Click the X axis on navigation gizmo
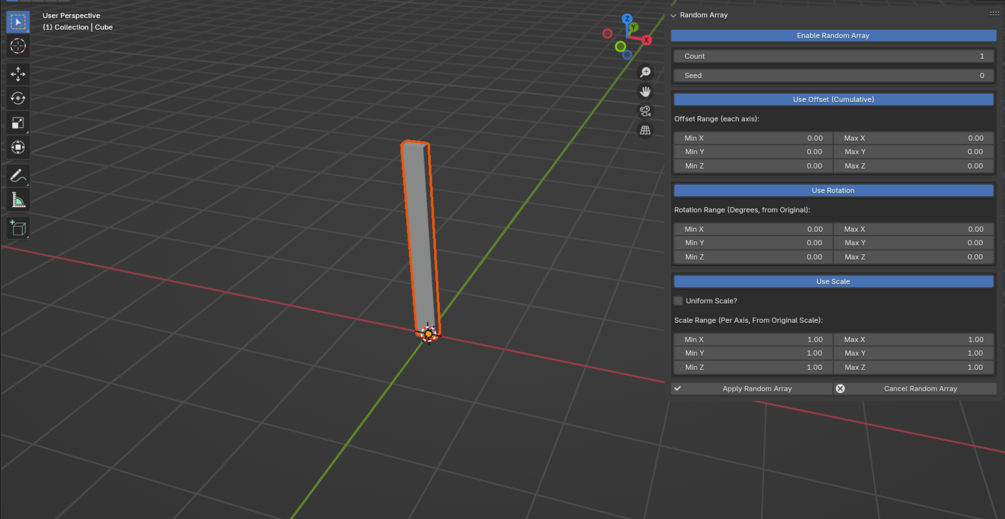This screenshot has height=519, width=1005. click(647, 40)
